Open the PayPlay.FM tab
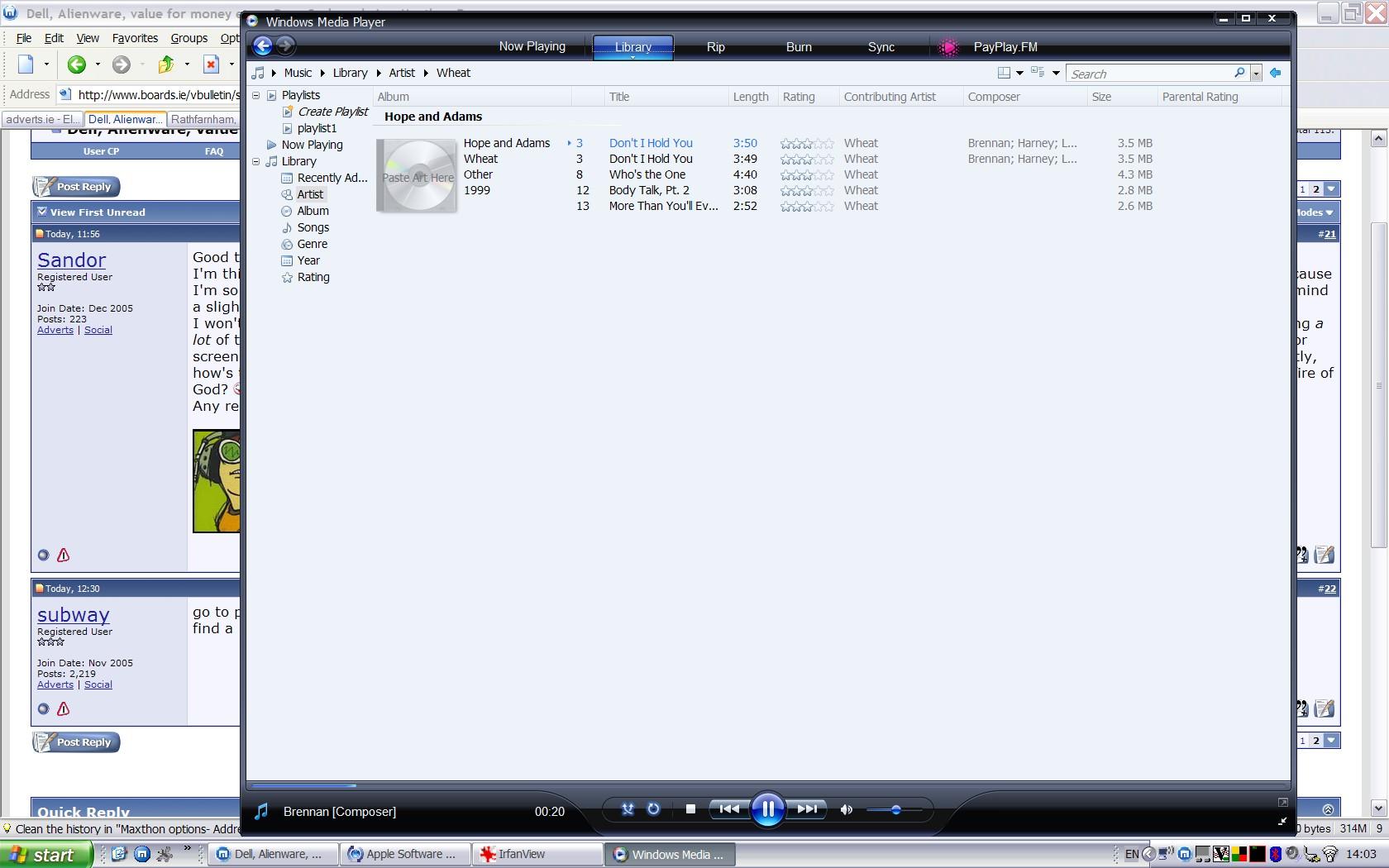 (1005, 47)
